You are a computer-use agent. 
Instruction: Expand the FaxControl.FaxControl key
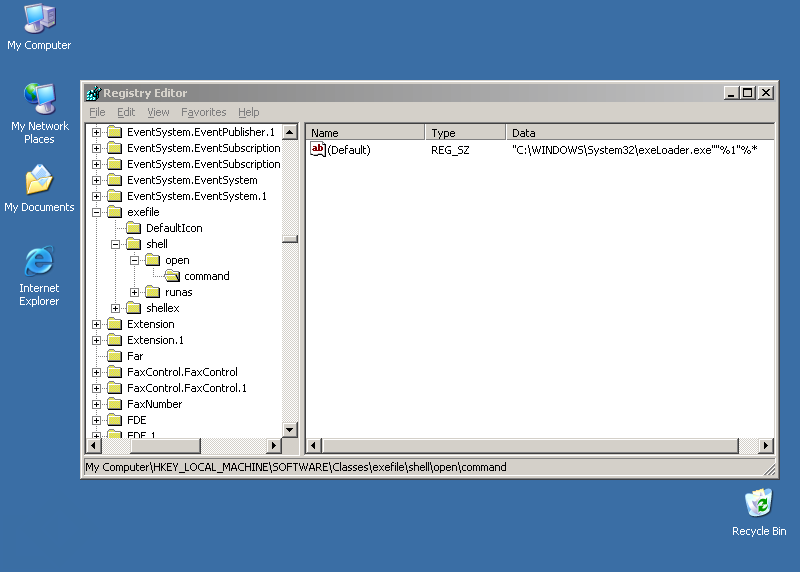coord(96,372)
